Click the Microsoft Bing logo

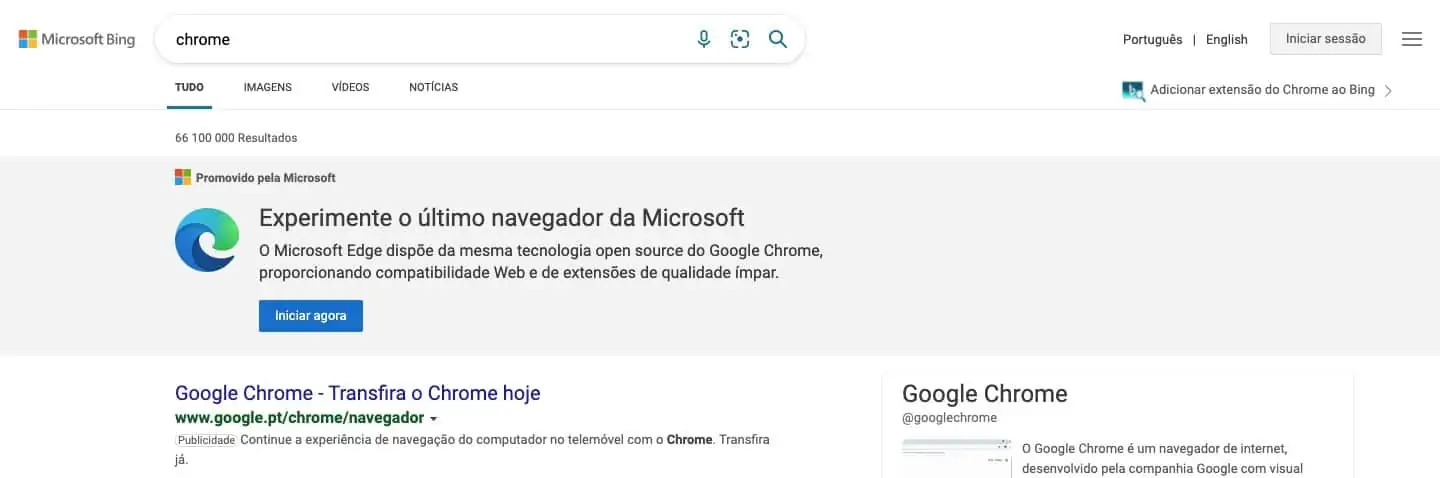(x=77, y=39)
